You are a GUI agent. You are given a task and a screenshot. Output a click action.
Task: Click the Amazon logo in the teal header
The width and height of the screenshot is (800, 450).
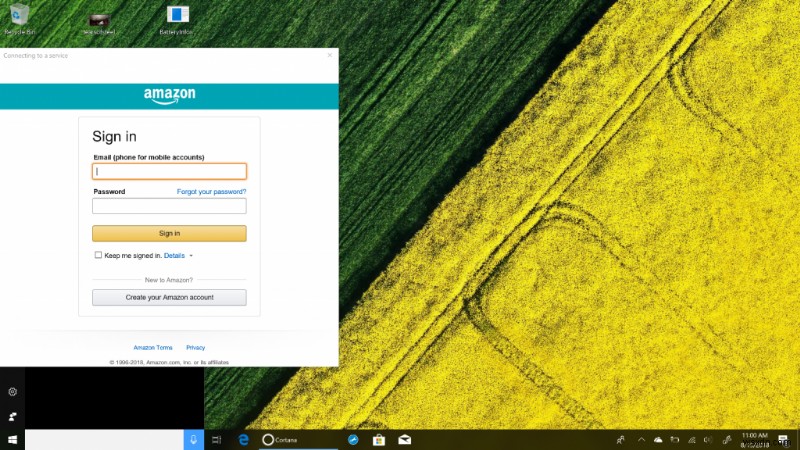[169, 96]
